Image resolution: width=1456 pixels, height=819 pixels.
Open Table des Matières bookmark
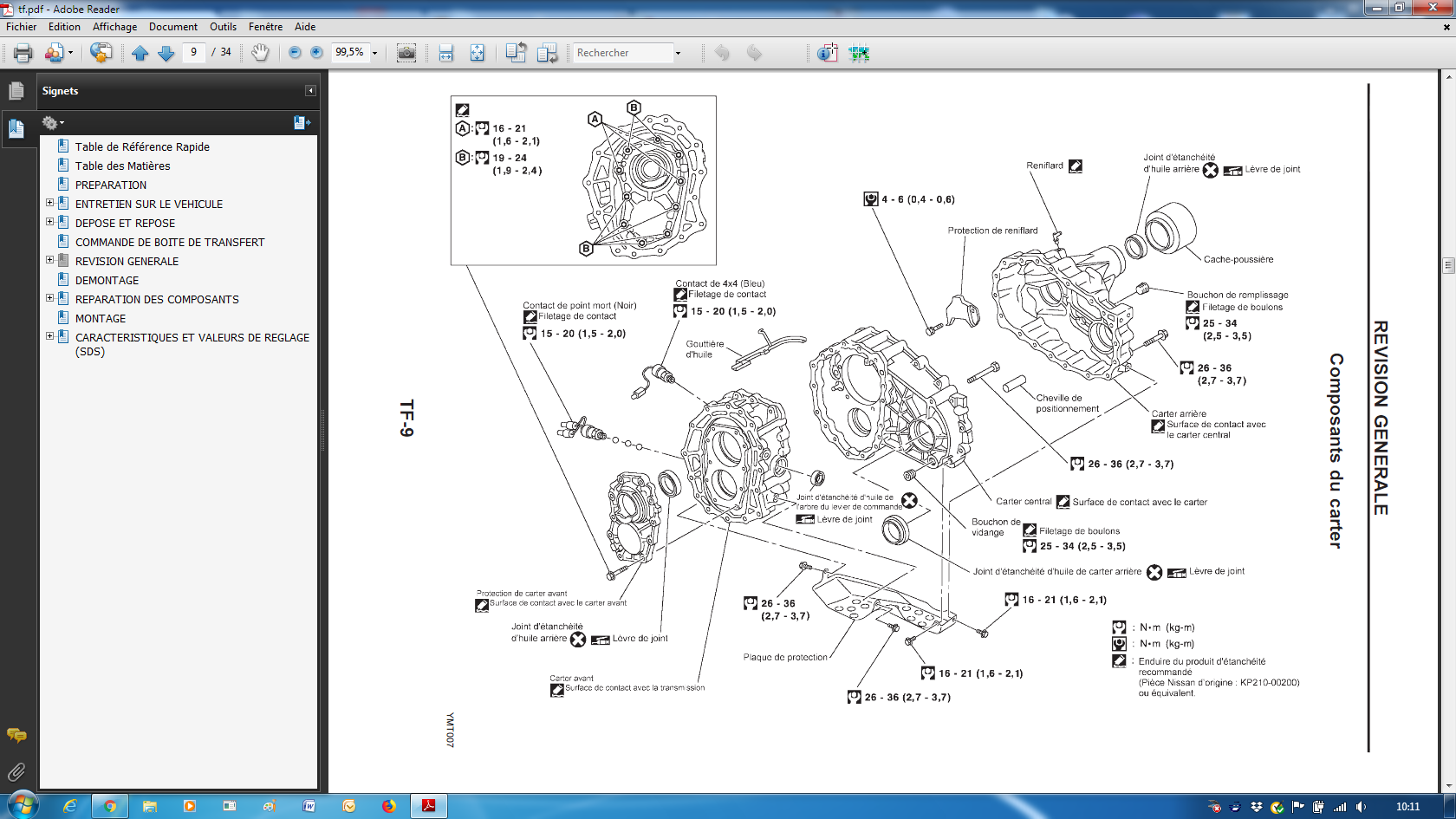coord(122,166)
